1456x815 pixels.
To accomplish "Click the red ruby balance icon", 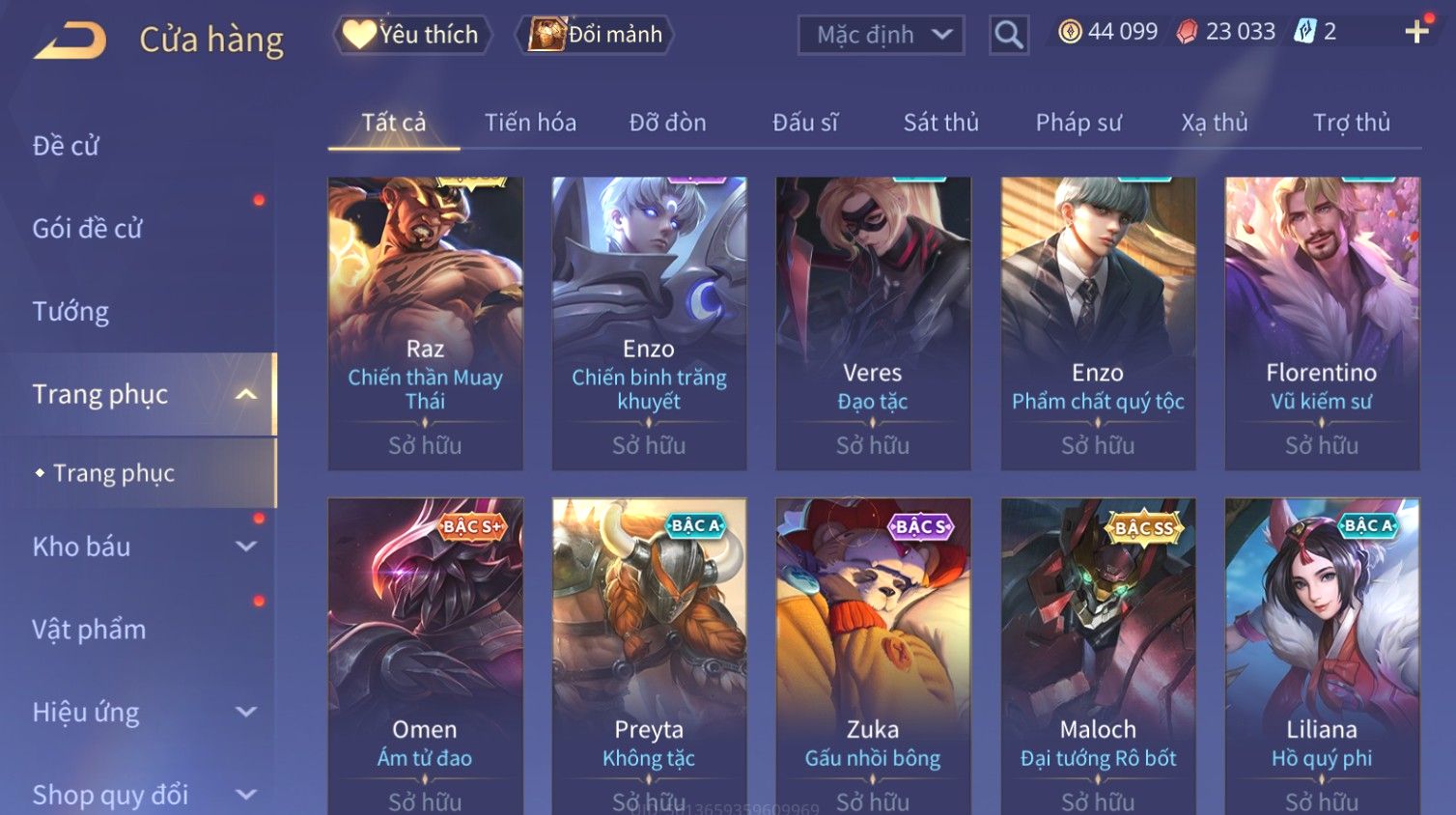I will pyautogui.click(x=1188, y=32).
